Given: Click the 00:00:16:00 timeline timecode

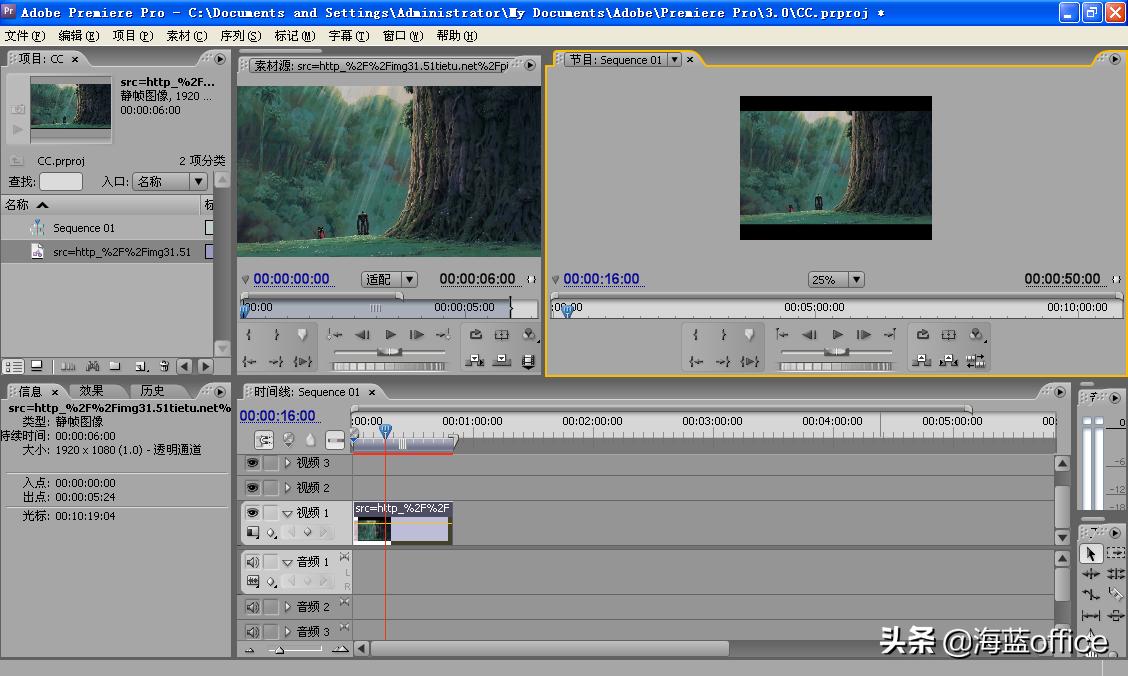Looking at the screenshot, I should coord(277,416).
